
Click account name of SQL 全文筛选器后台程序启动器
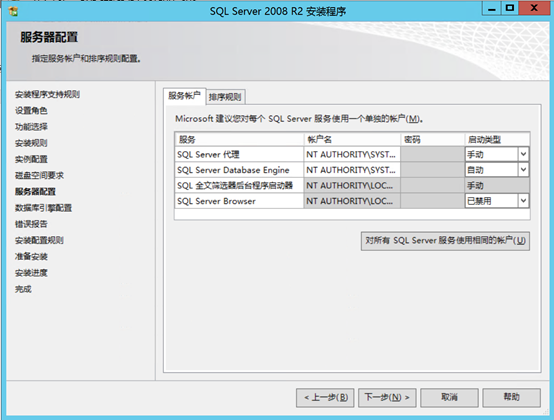pyautogui.click(x=352, y=185)
